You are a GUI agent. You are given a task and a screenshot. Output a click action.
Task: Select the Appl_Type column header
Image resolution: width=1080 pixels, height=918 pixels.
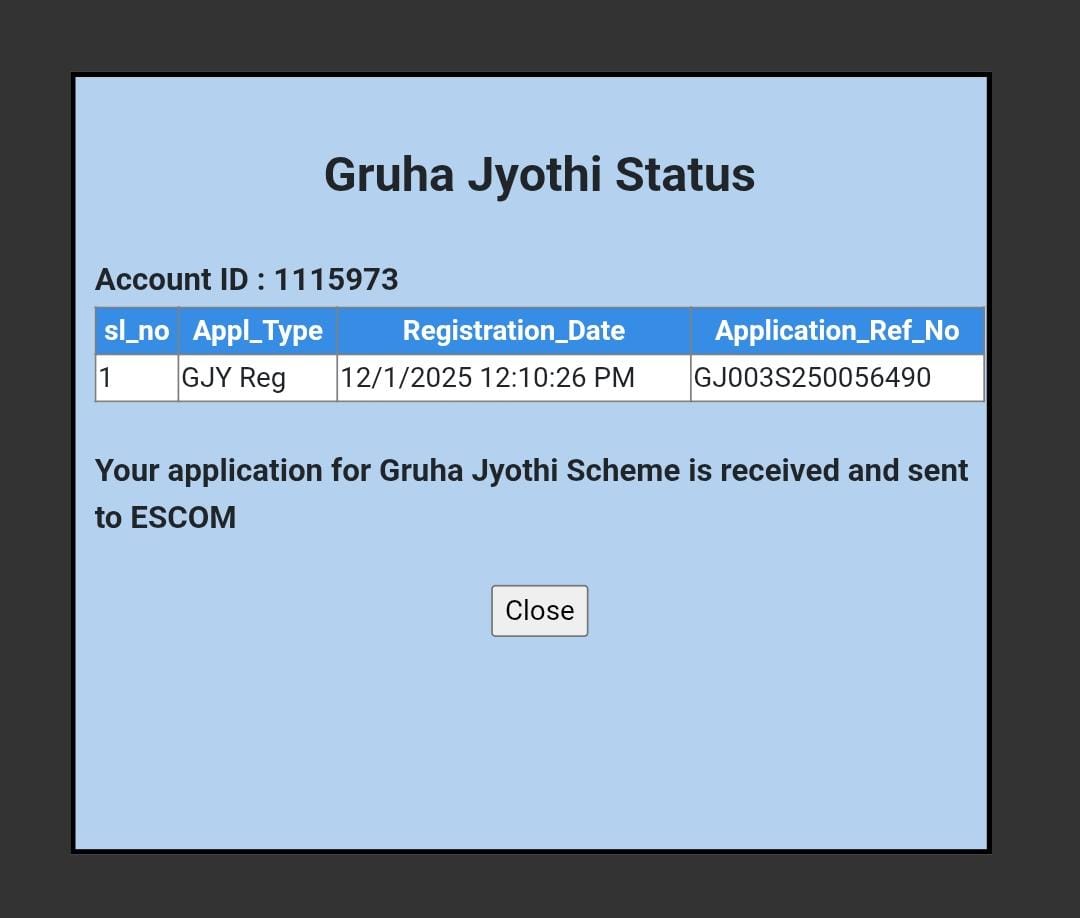pos(258,331)
